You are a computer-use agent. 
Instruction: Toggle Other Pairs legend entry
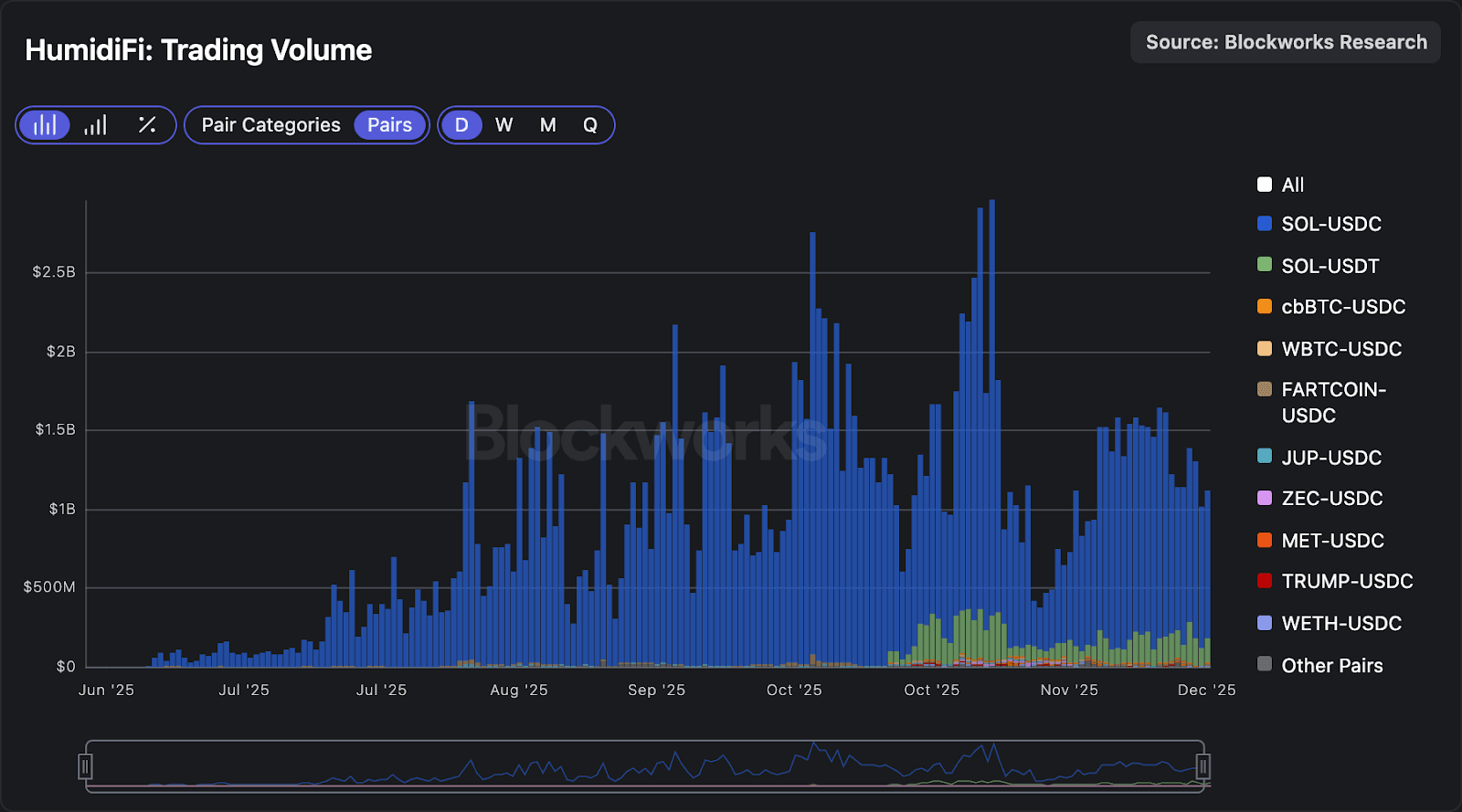[1331, 665]
